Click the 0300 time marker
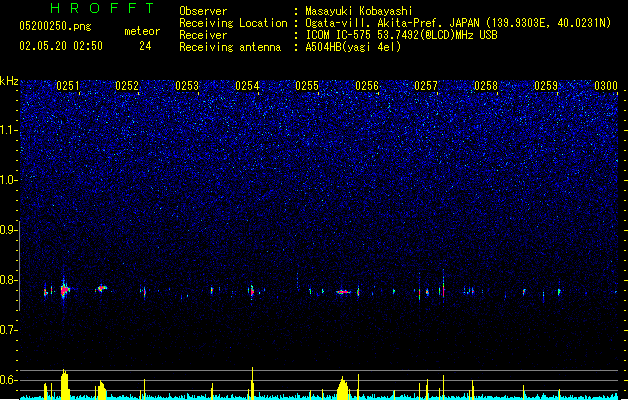The image size is (629, 400). point(606,86)
